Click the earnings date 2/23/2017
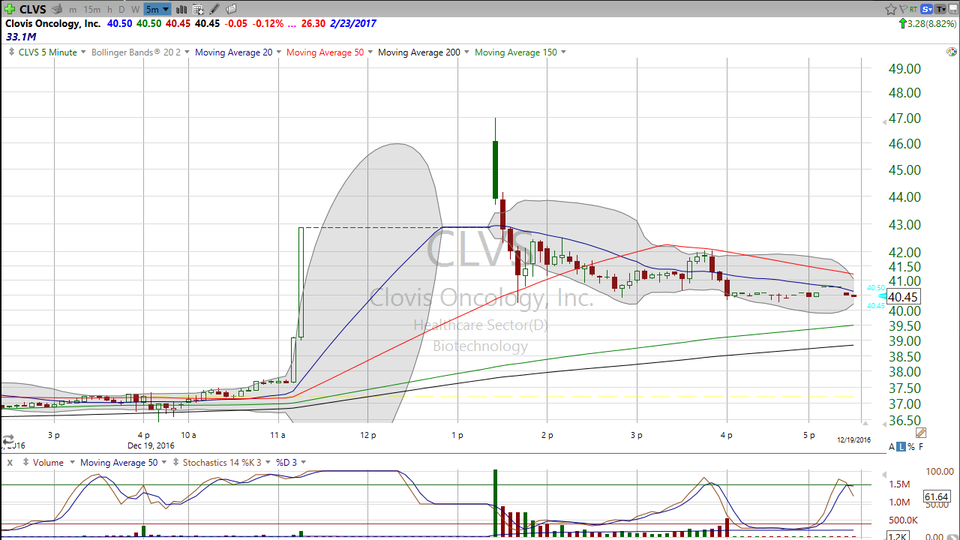The height and width of the screenshot is (540, 960). coord(353,23)
